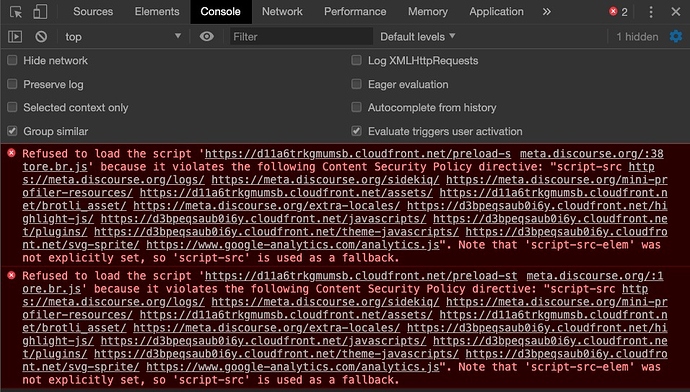The height and width of the screenshot is (392, 690).
Task: Click the red error count badge
Action: [618, 12]
